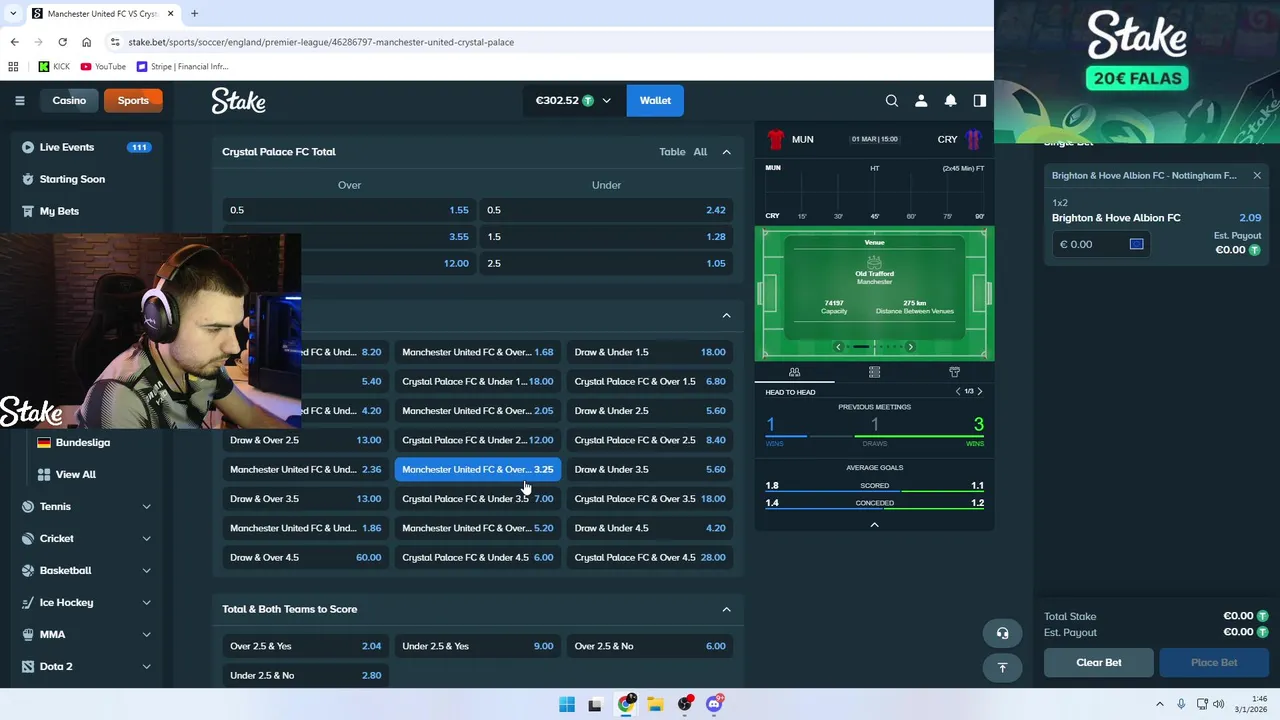Open the hamburger menu beside Casino

(19, 100)
